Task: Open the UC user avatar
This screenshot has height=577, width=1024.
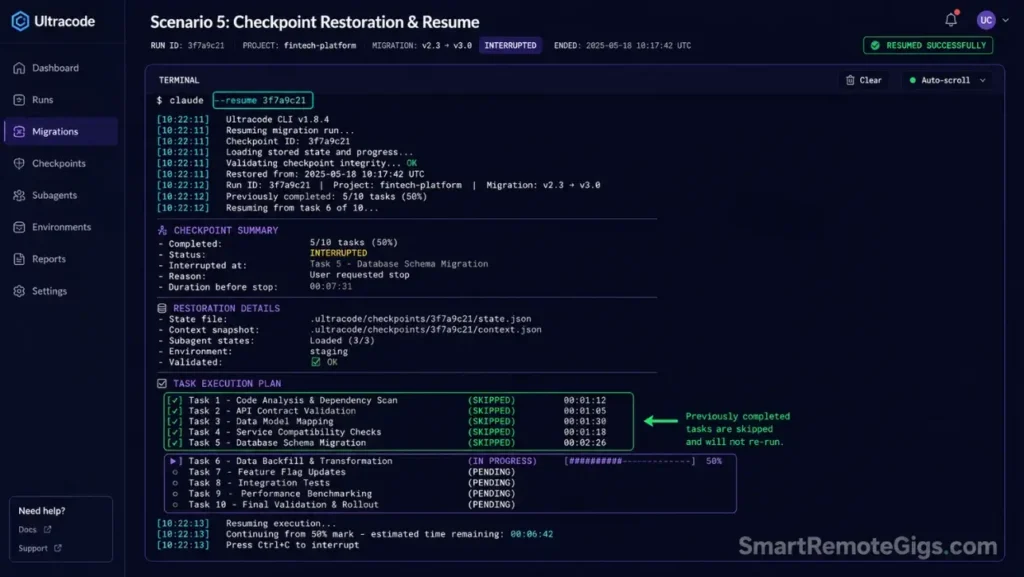Action: coord(985,20)
